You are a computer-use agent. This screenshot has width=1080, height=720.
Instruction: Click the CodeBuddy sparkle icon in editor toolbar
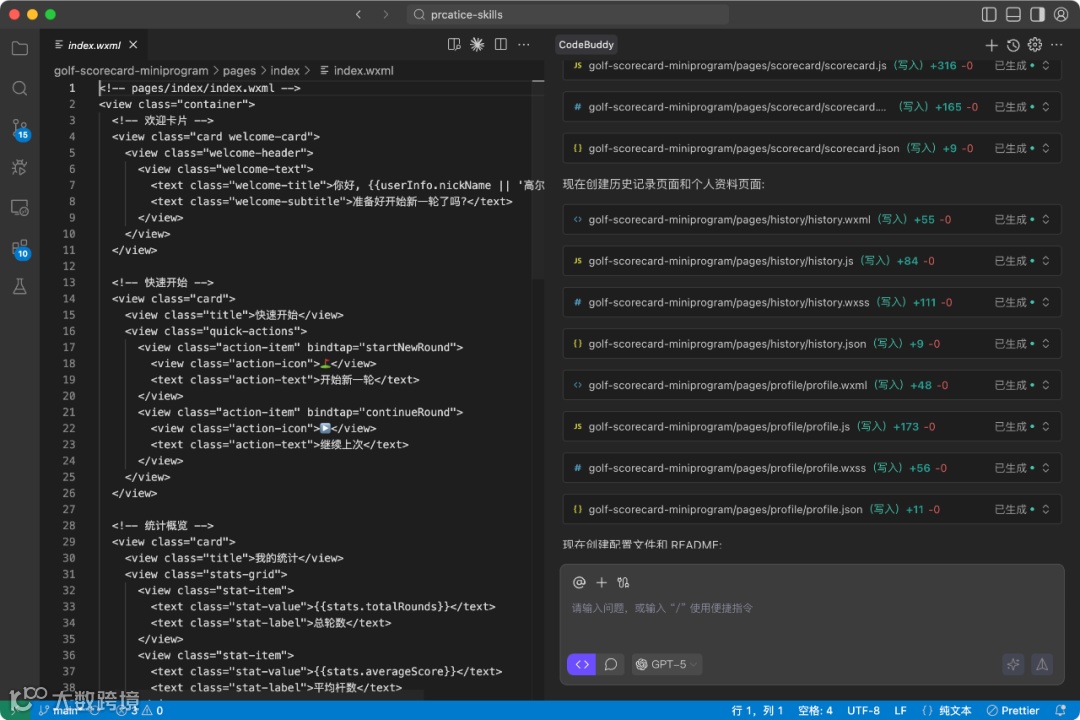coord(477,45)
